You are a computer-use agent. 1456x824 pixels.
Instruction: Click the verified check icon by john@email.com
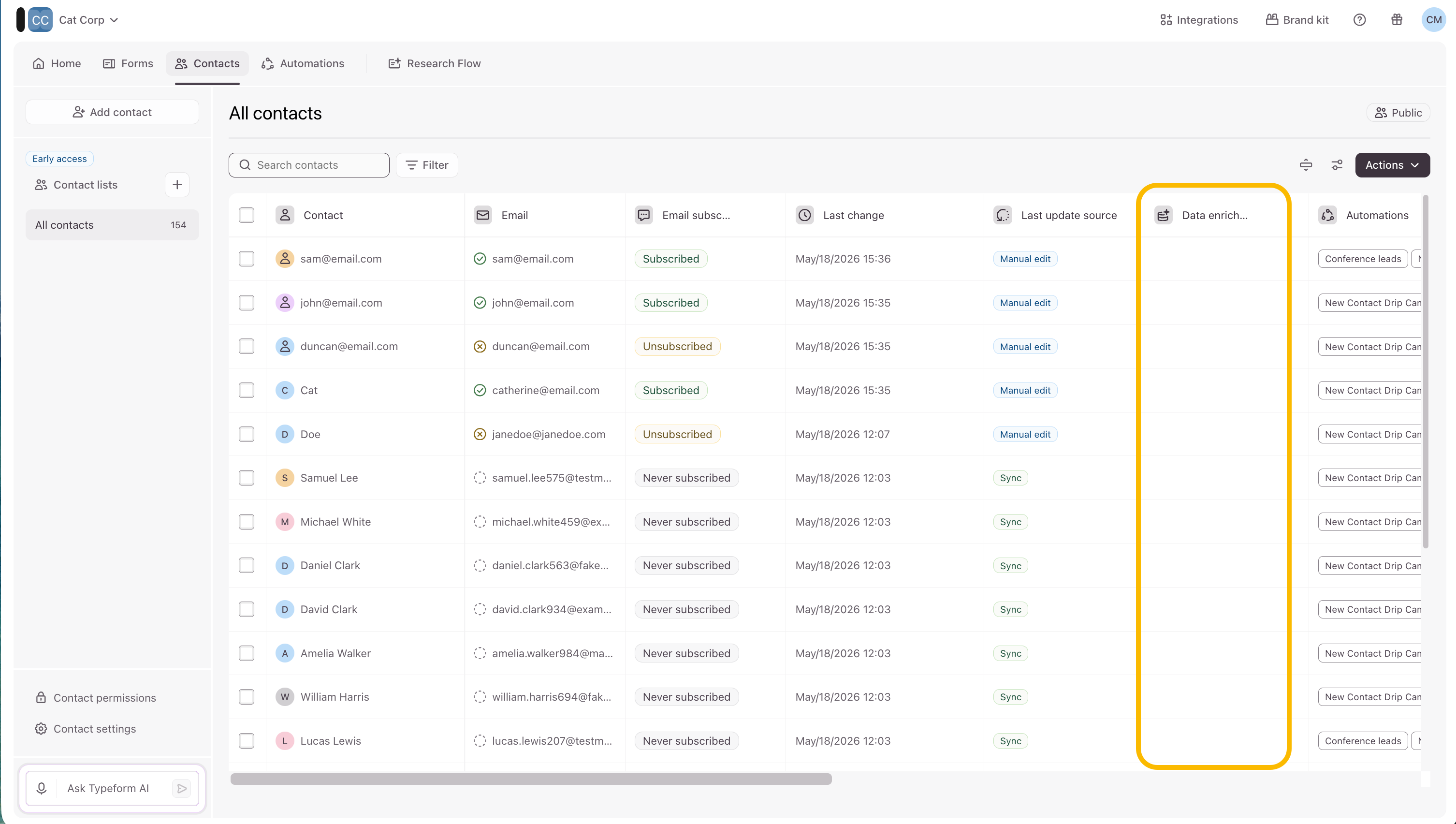pos(480,303)
